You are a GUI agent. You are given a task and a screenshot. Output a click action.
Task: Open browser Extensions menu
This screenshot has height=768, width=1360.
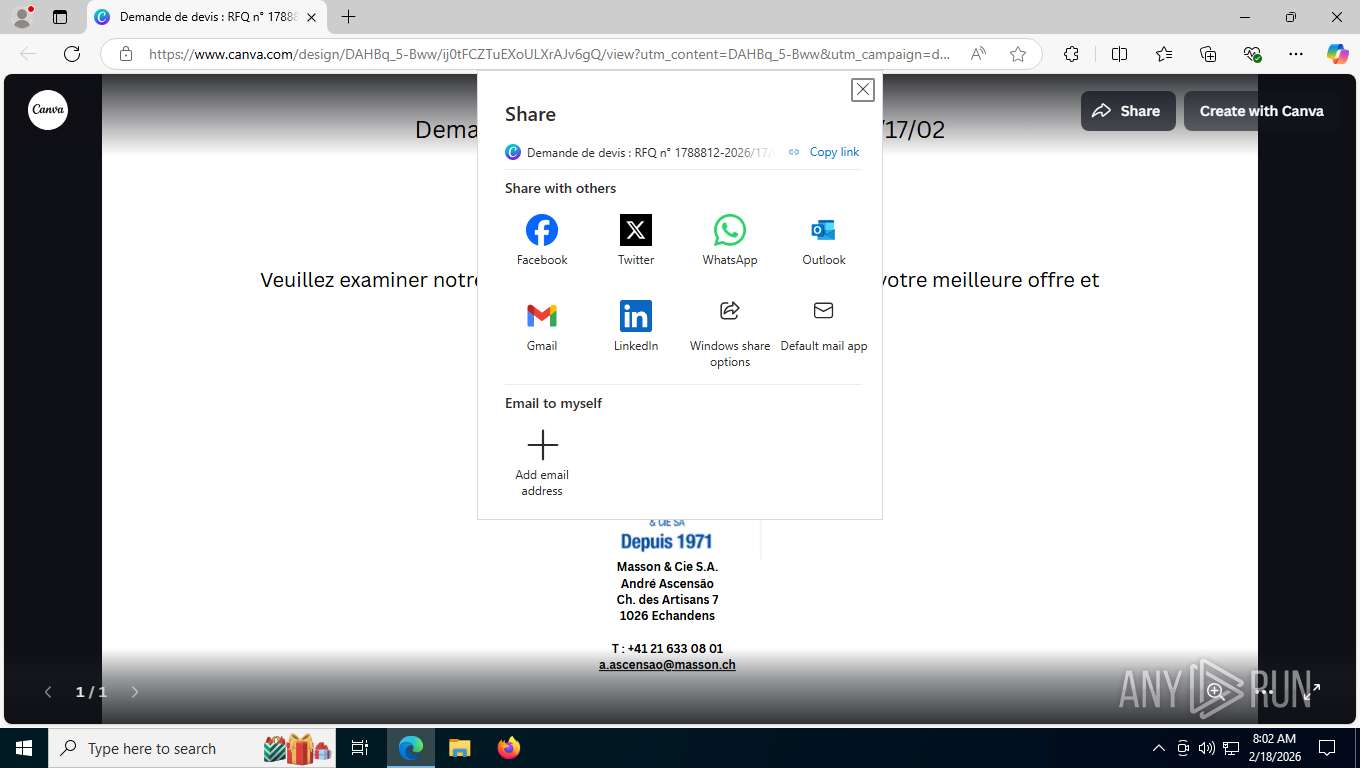coord(1071,54)
